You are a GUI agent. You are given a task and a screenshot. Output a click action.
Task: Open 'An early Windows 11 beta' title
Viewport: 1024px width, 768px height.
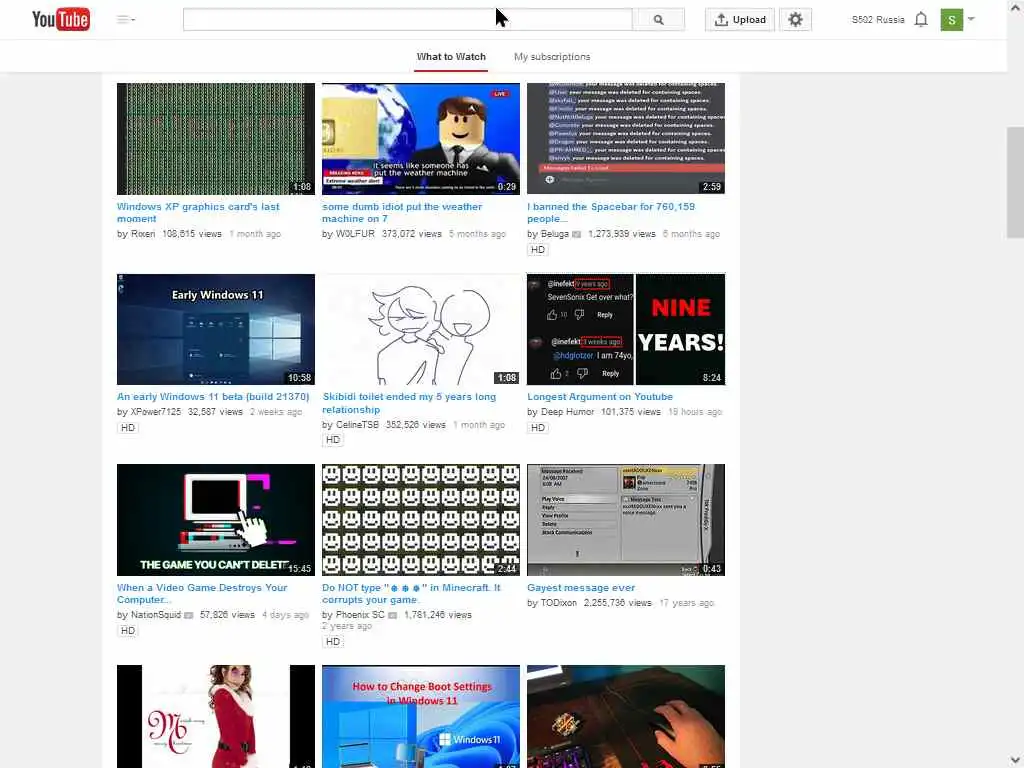tap(213, 396)
